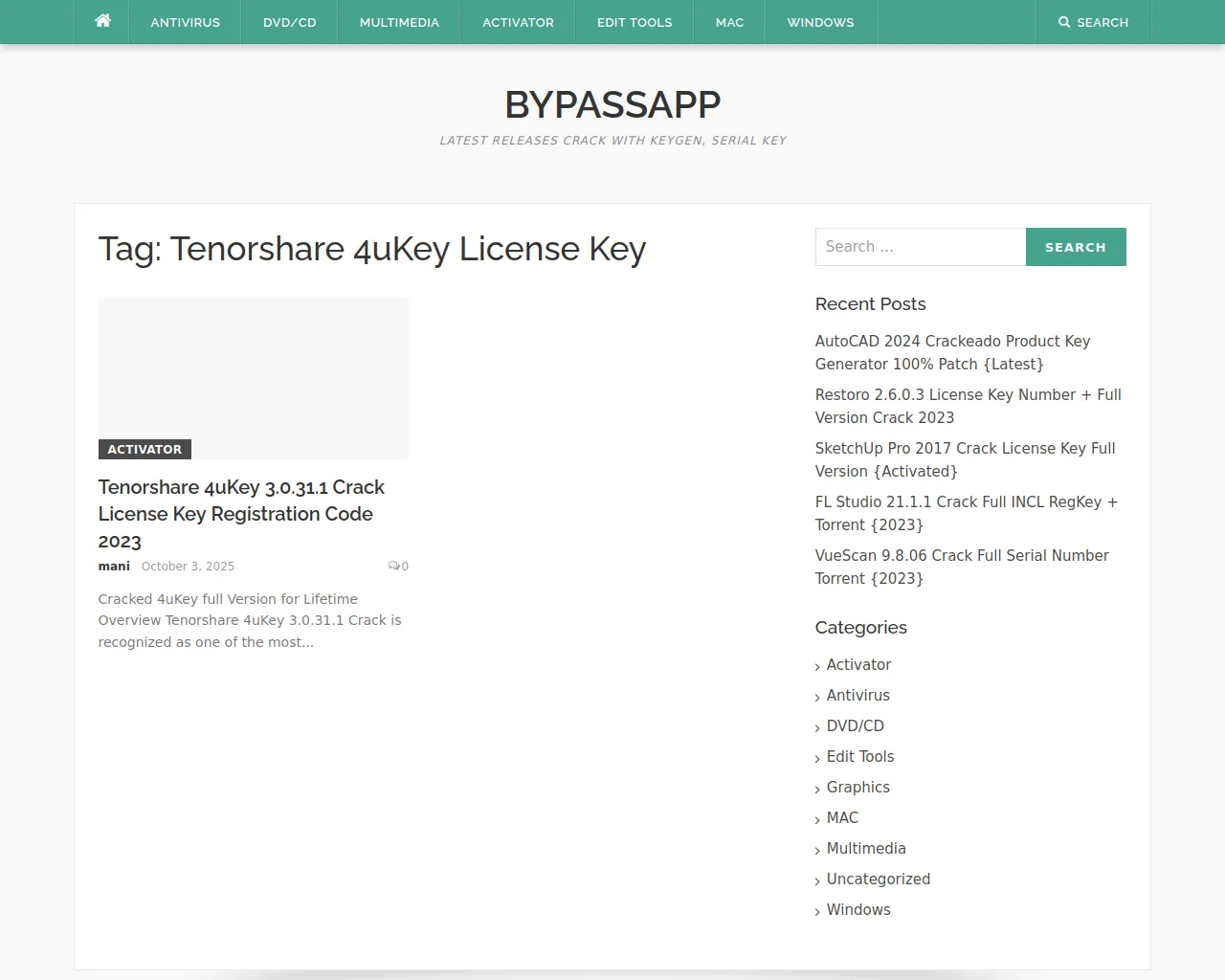
Task: Click the 'Tag: Tenorshare 4uKey License Key' heading
Action: click(372, 249)
